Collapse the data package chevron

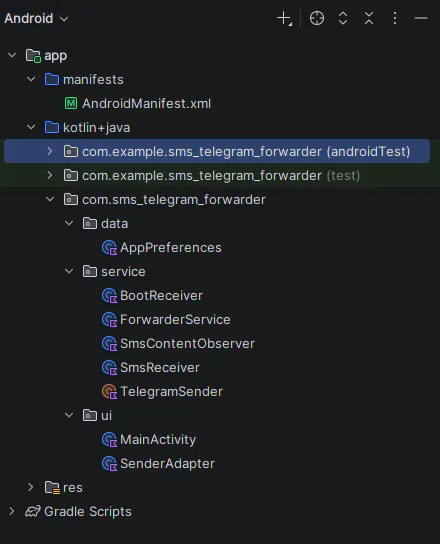69,223
